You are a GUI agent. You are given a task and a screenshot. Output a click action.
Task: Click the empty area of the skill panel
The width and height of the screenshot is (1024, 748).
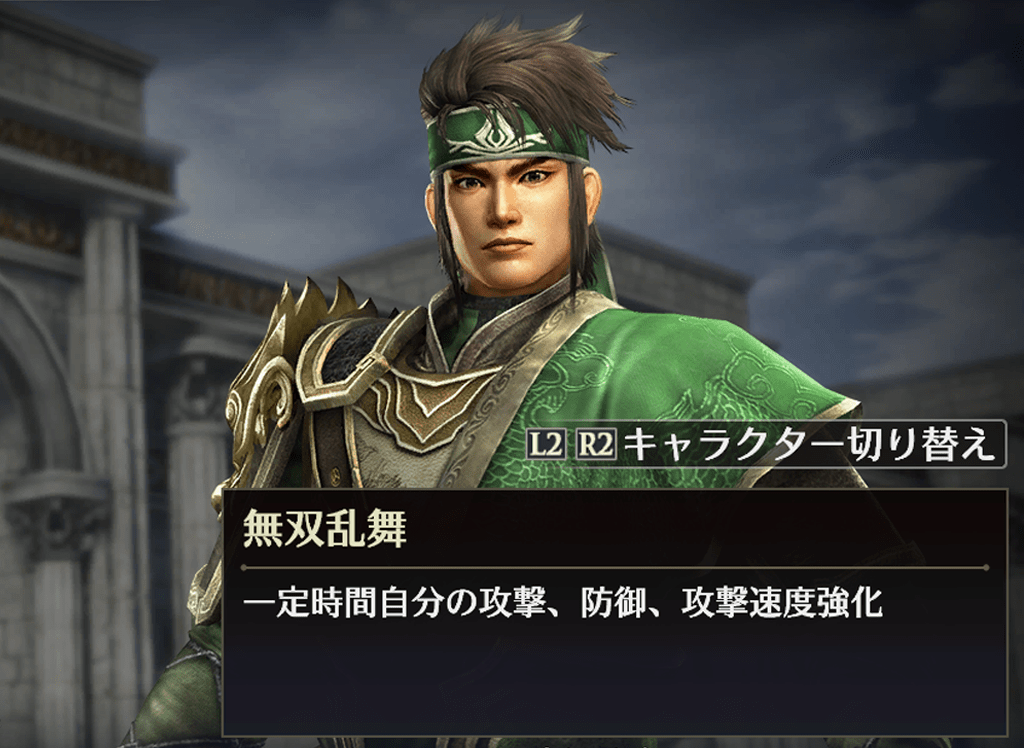(x=614, y=679)
